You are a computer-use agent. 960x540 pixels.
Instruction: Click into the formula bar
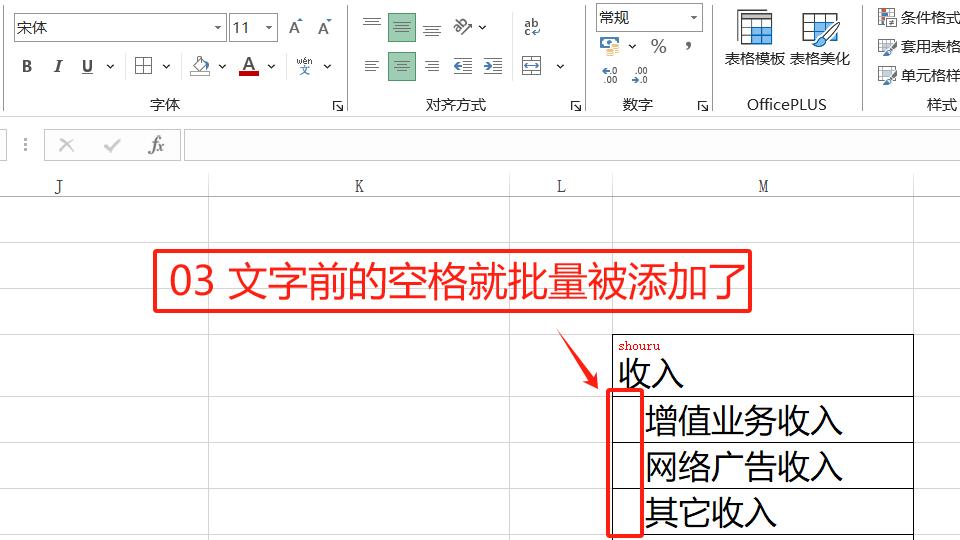point(572,145)
